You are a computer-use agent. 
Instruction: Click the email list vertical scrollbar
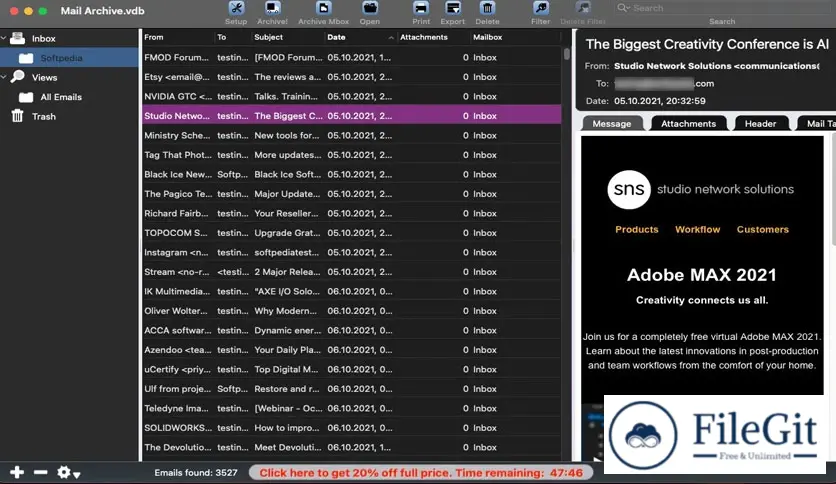pos(566,54)
